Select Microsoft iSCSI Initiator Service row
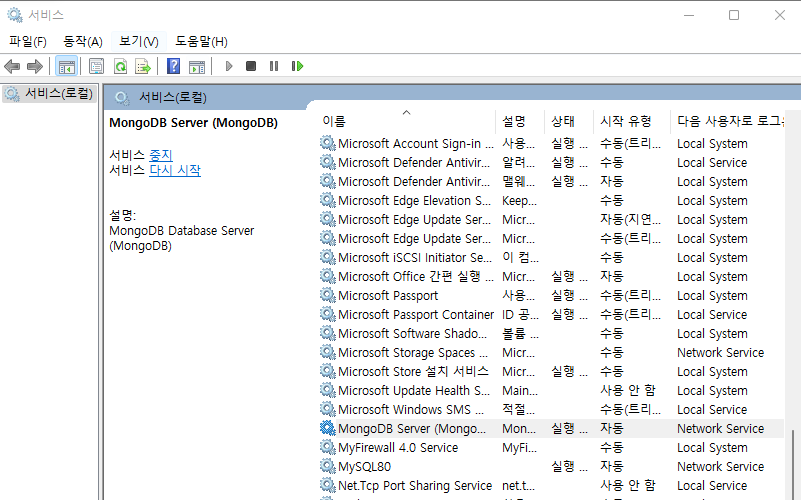The height and width of the screenshot is (500, 801). tap(551, 257)
